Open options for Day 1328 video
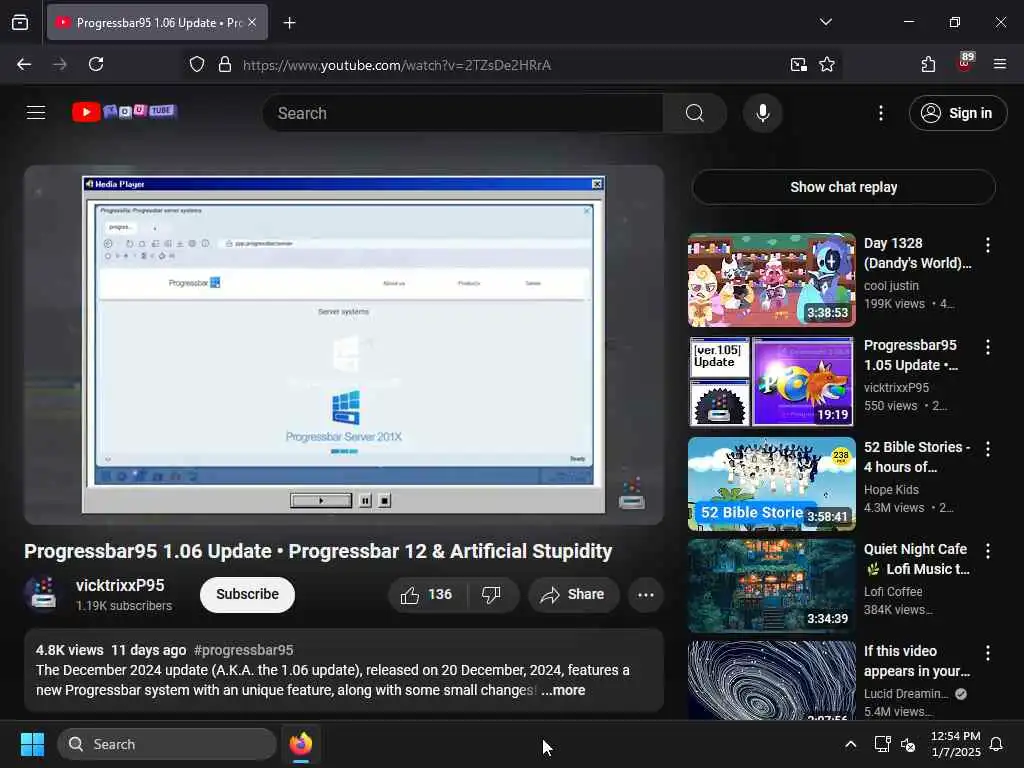This screenshot has width=1024, height=768. [x=987, y=245]
